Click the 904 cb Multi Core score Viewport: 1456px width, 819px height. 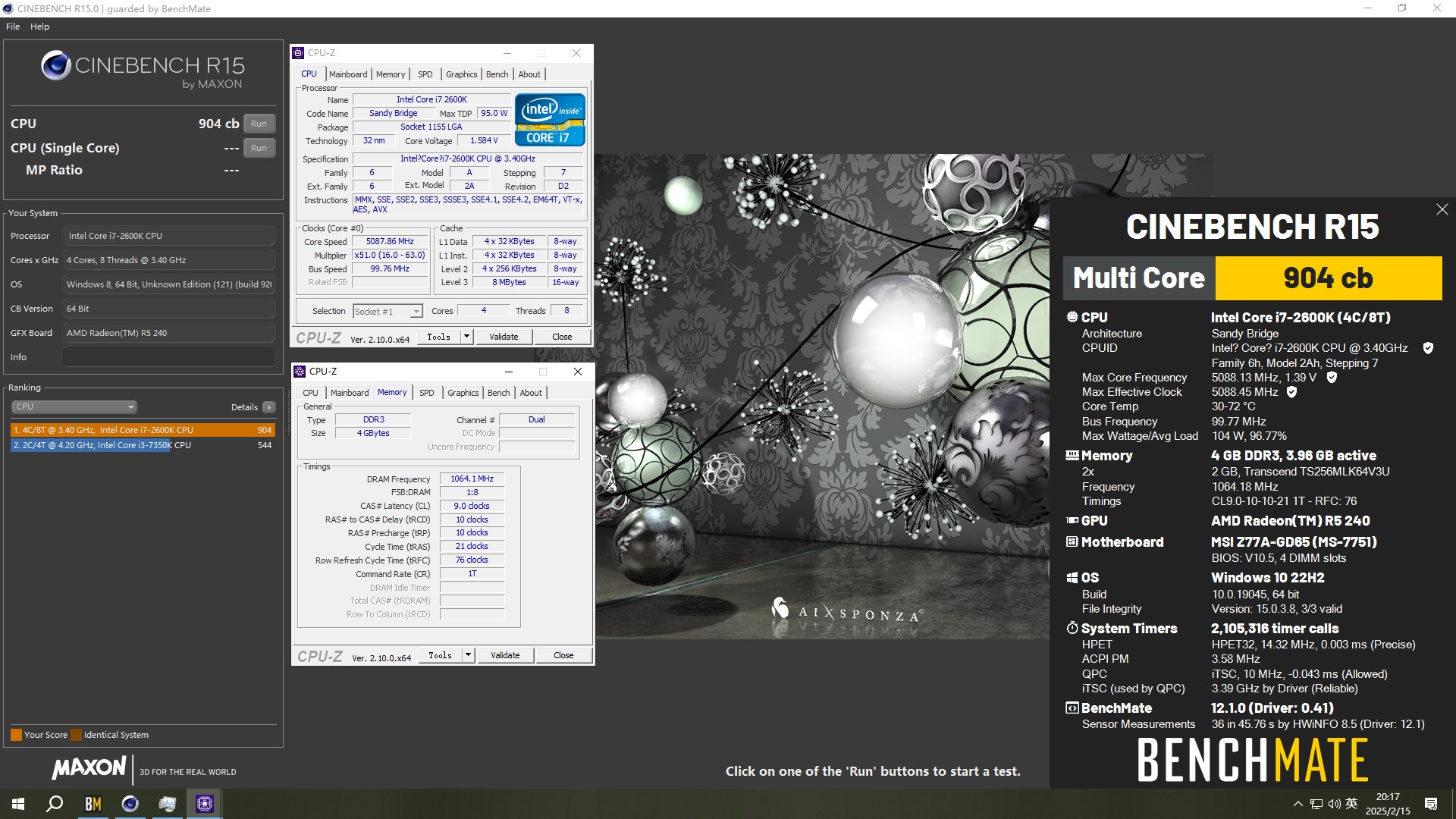[x=1328, y=278]
